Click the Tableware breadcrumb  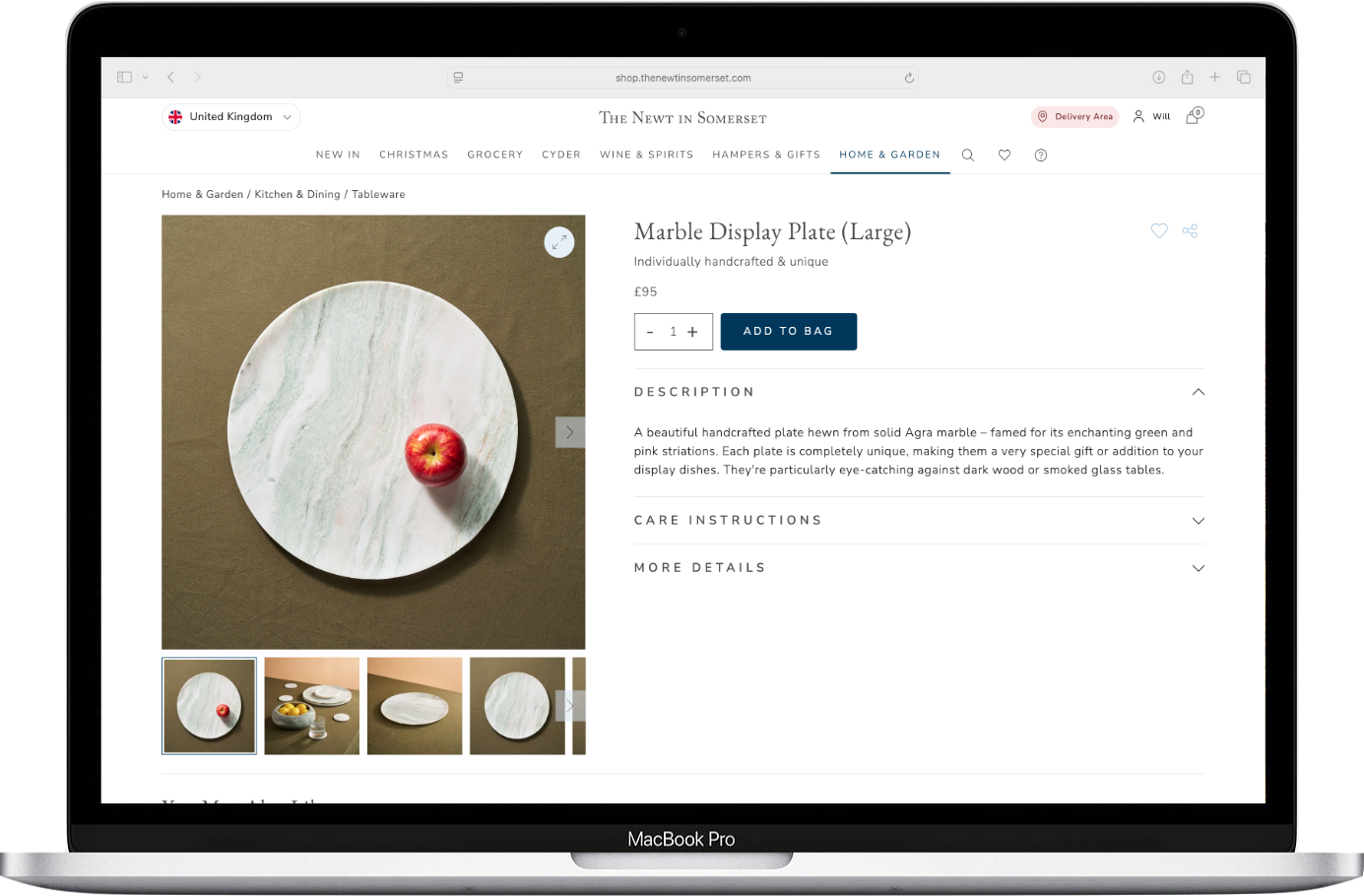(378, 194)
